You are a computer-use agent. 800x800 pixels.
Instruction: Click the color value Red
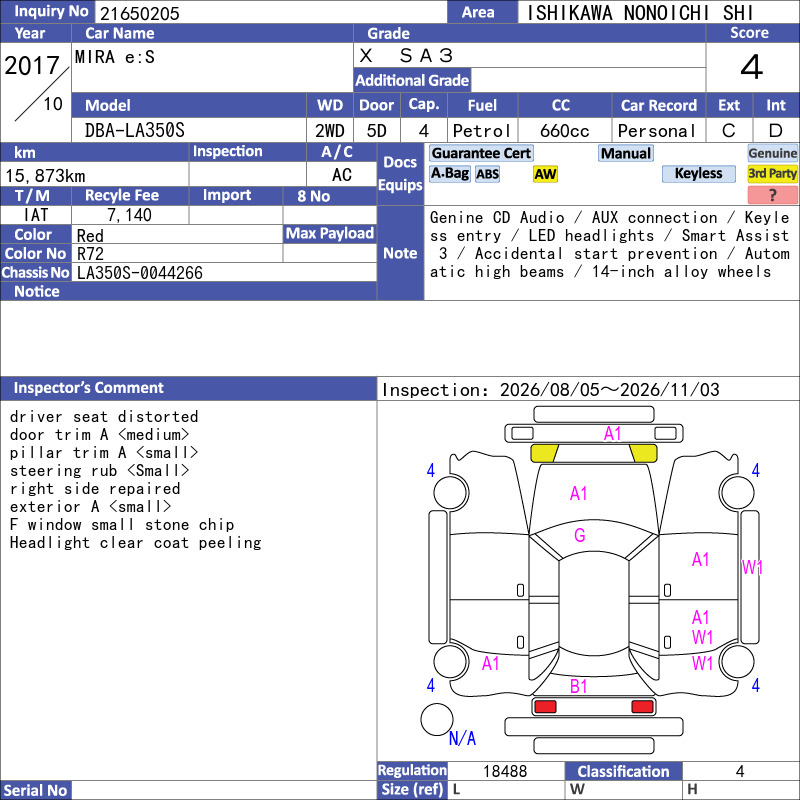[x=90, y=235]
